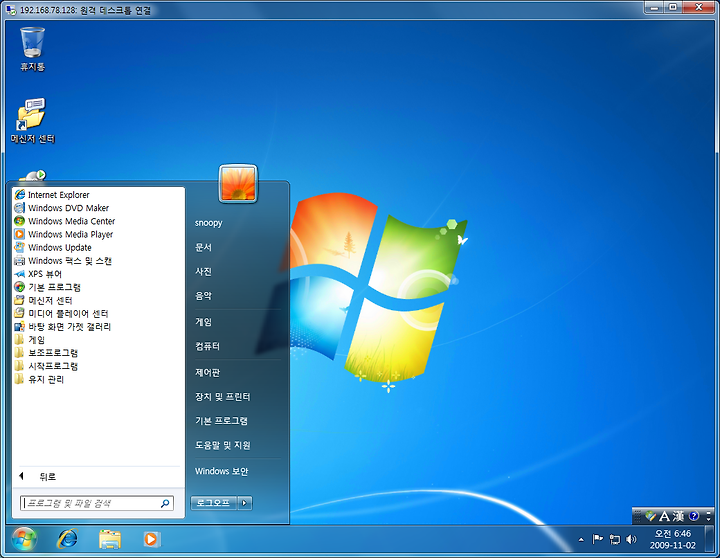Click the network tray icon
Image resolution: width=720 pixels, height=558 pixels.
[x=614, y=540]
